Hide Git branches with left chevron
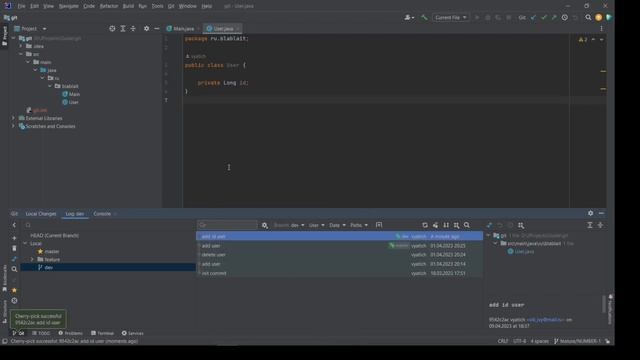Viewport: 640px width, 360px height. point(14,225)
